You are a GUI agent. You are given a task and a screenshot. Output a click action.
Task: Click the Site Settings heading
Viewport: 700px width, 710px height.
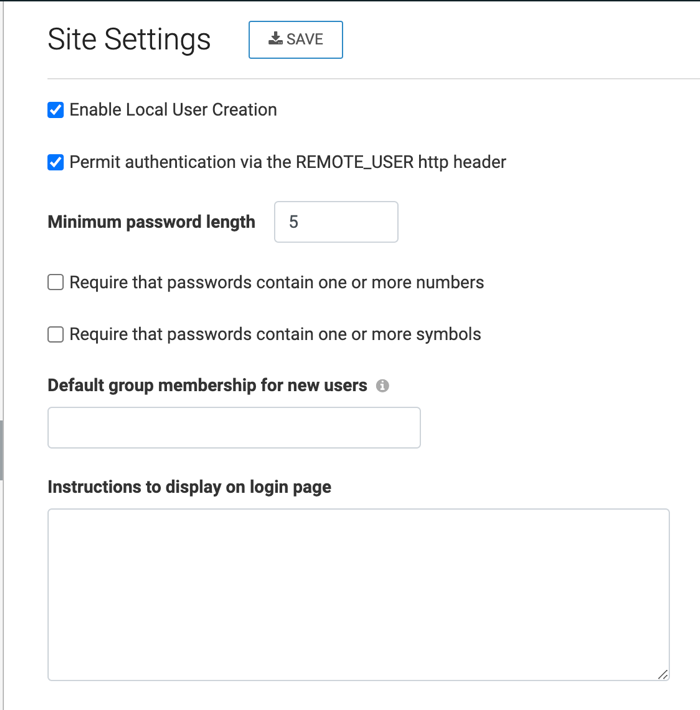click(129, 39)
